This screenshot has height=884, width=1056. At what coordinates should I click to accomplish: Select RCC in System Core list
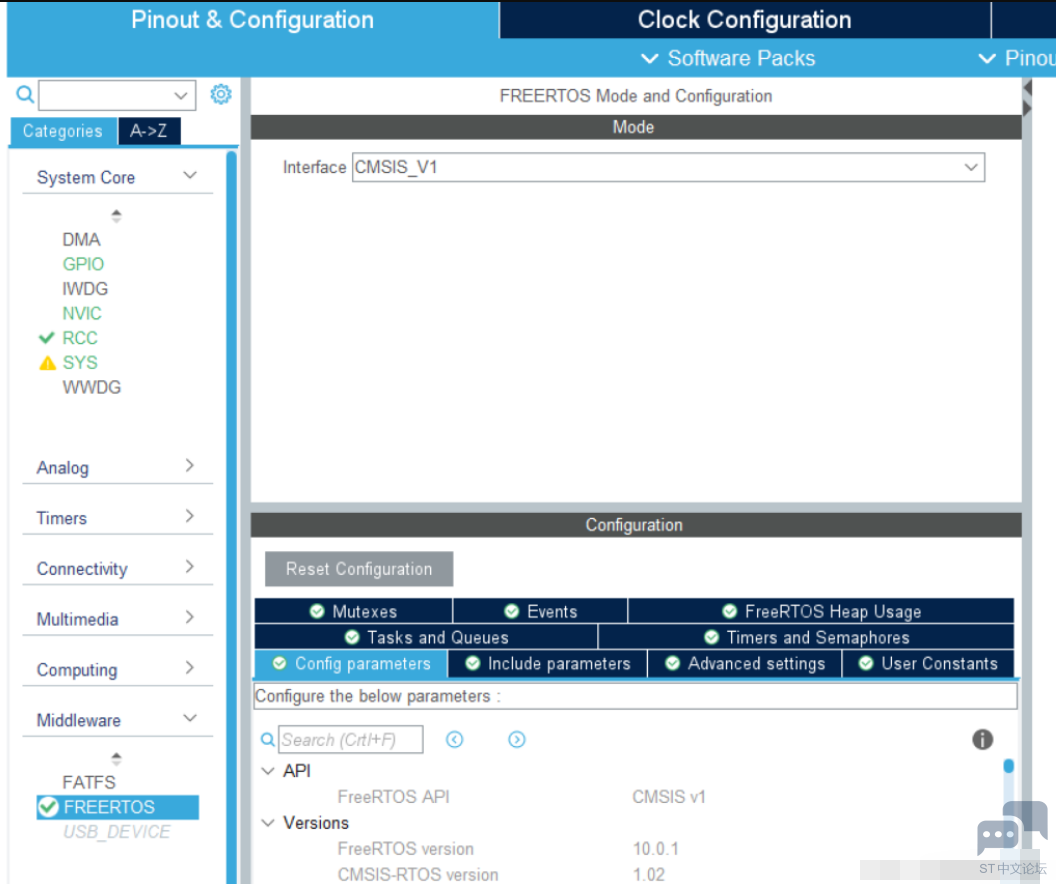tap(79, 338)
